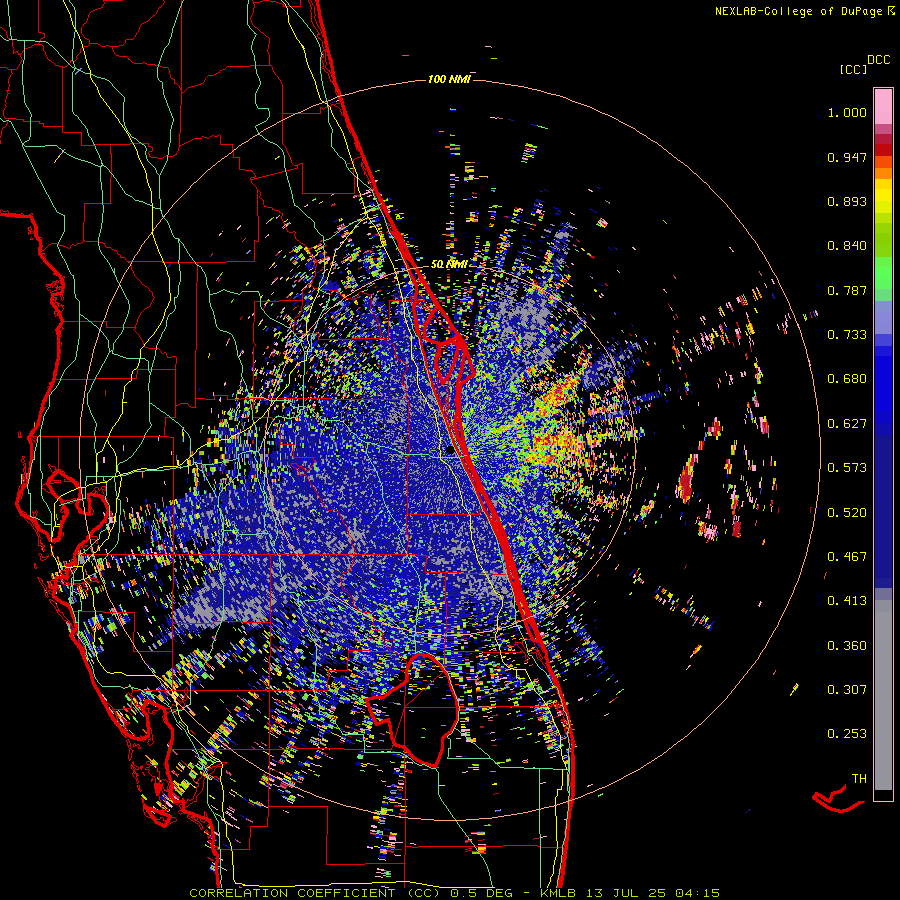Click the 50 NMI range ring label

pyautogui.click(x=449, y=265)
